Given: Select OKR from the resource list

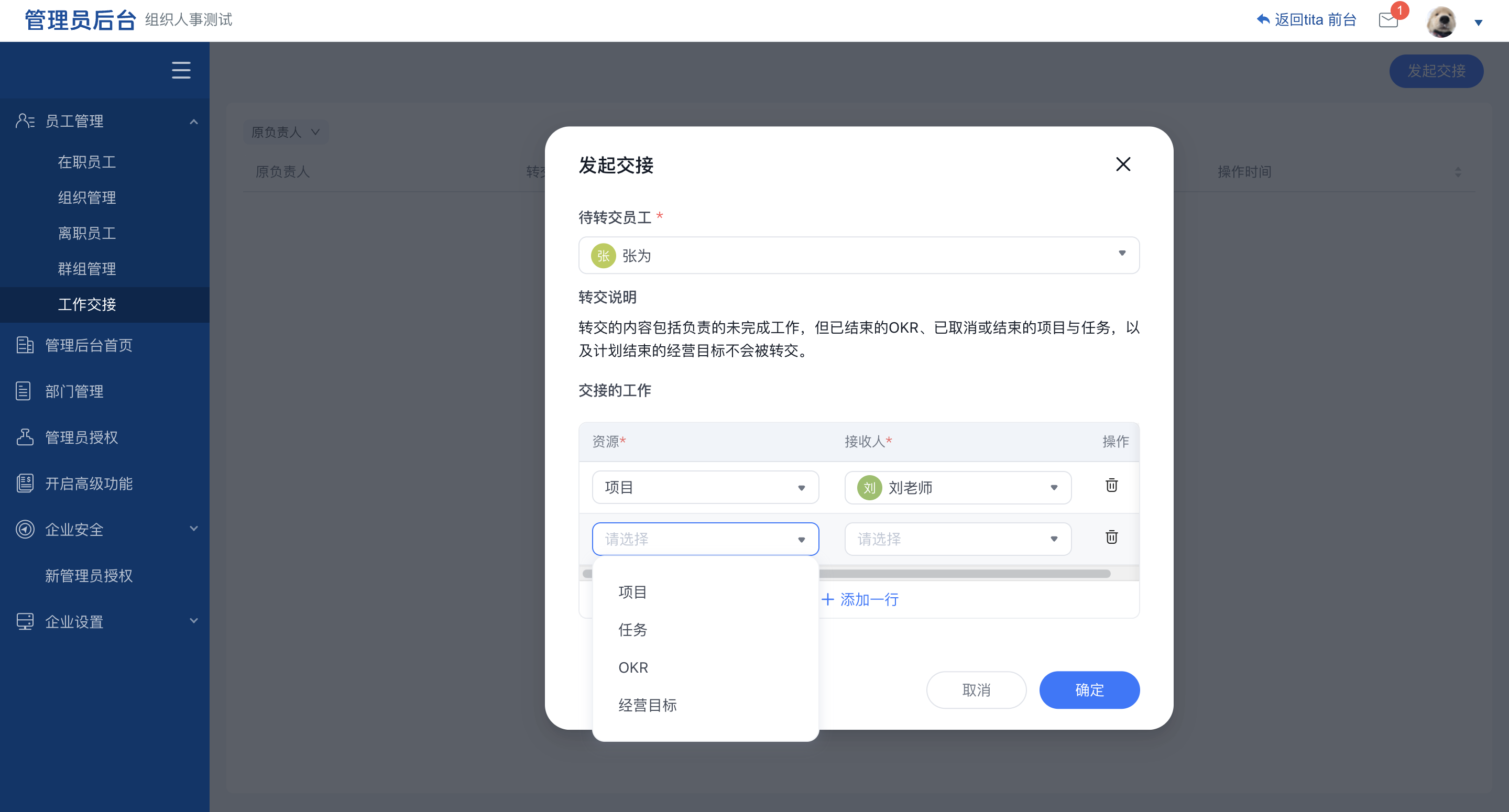Looking at the screenshot, I should click(633, 667).
